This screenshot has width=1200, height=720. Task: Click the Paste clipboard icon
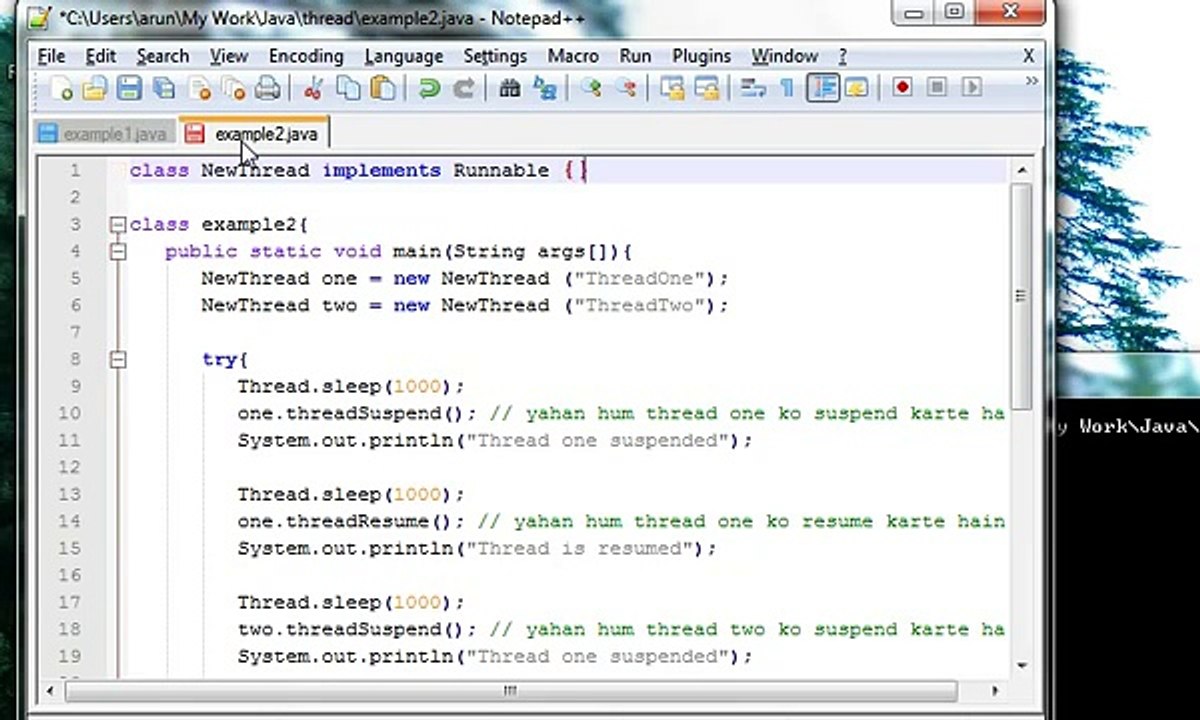tap(382, 89)
